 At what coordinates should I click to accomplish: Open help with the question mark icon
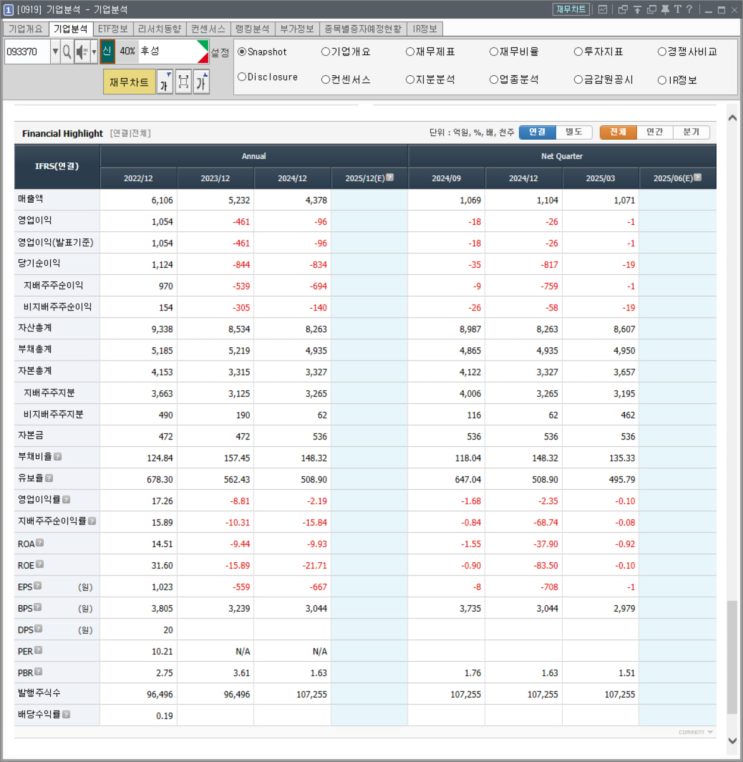click(x=689, y=9)
